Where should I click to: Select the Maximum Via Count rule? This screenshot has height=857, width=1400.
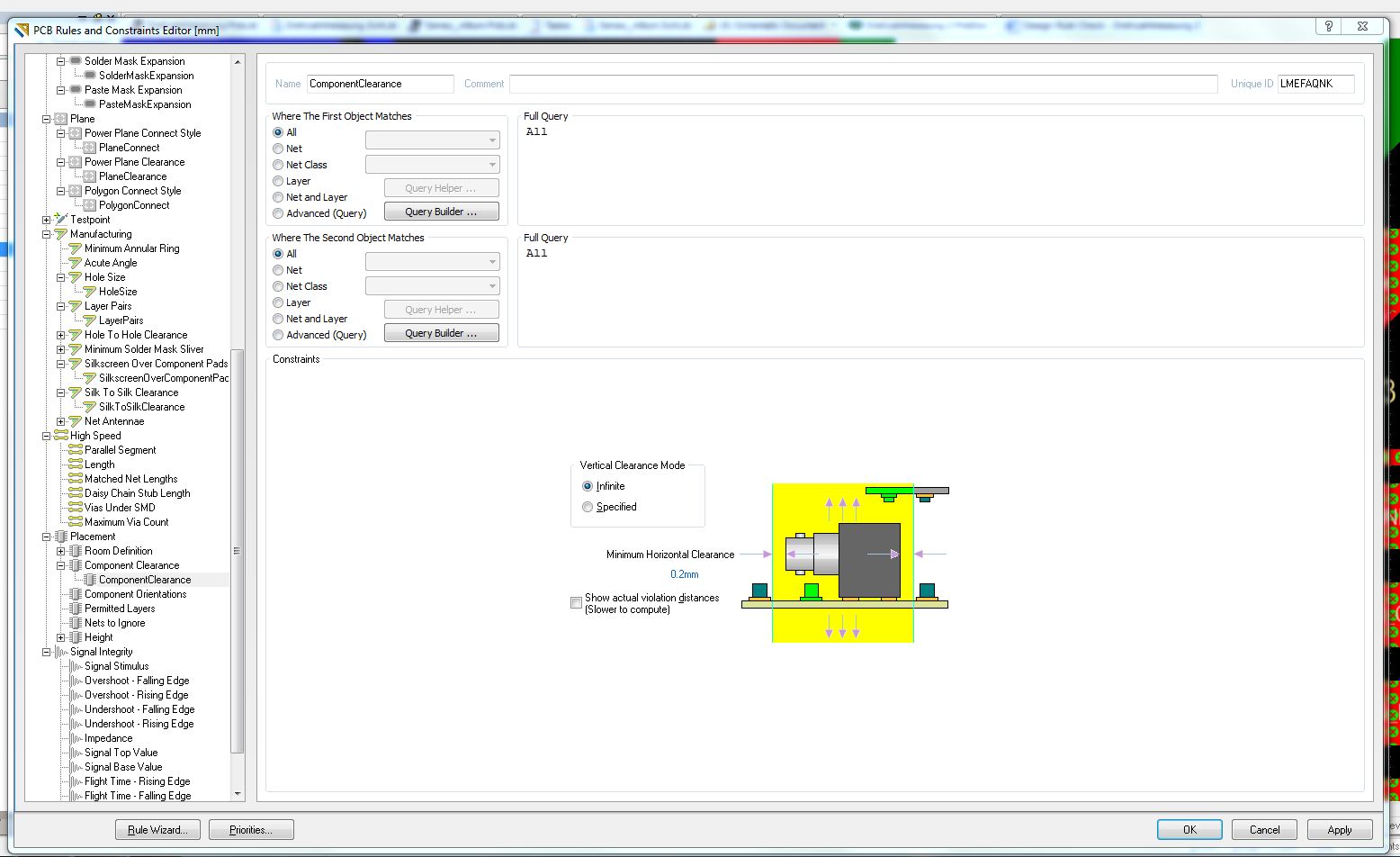click(x=127, y=522)
